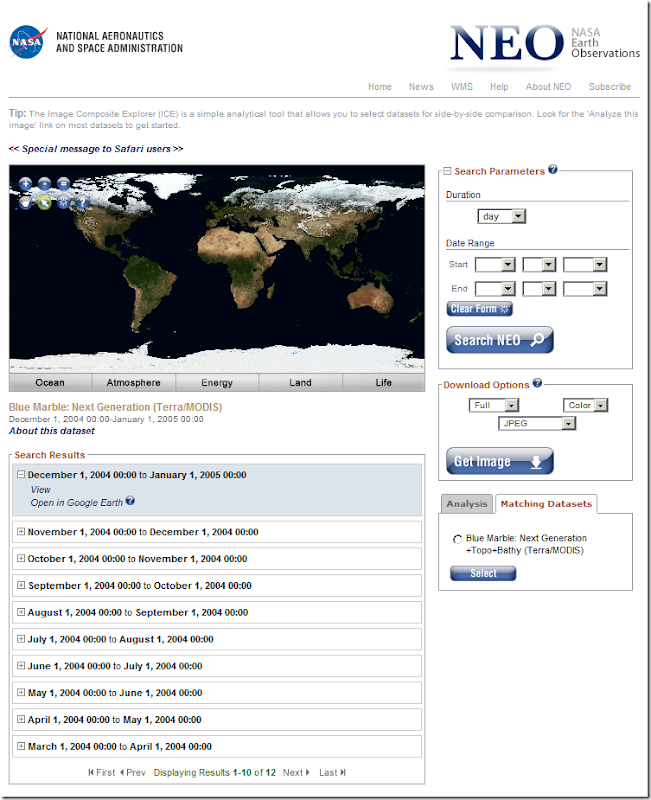The height and width of the screenshot is (800, 651).
Task: Switch to the Analysis tab
Action: coord(467,504)
